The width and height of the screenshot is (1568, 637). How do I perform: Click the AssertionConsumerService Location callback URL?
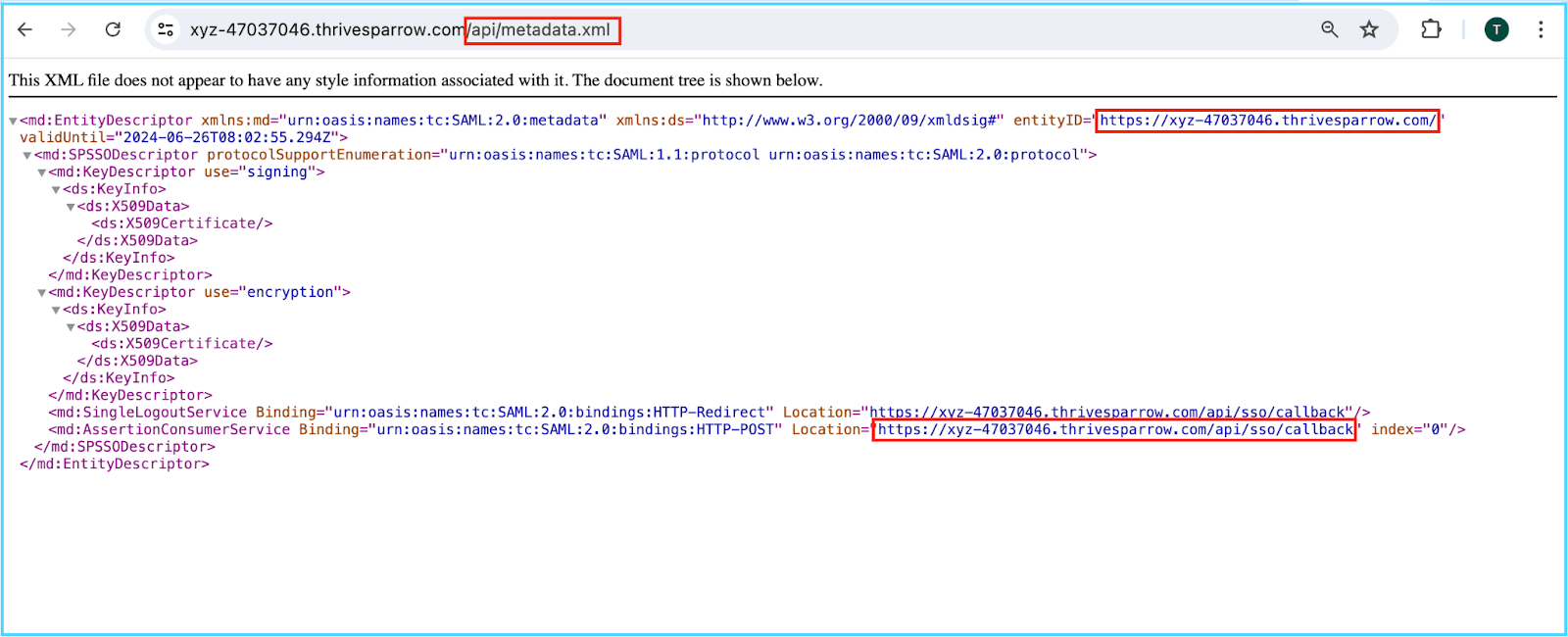[1114, 429]
